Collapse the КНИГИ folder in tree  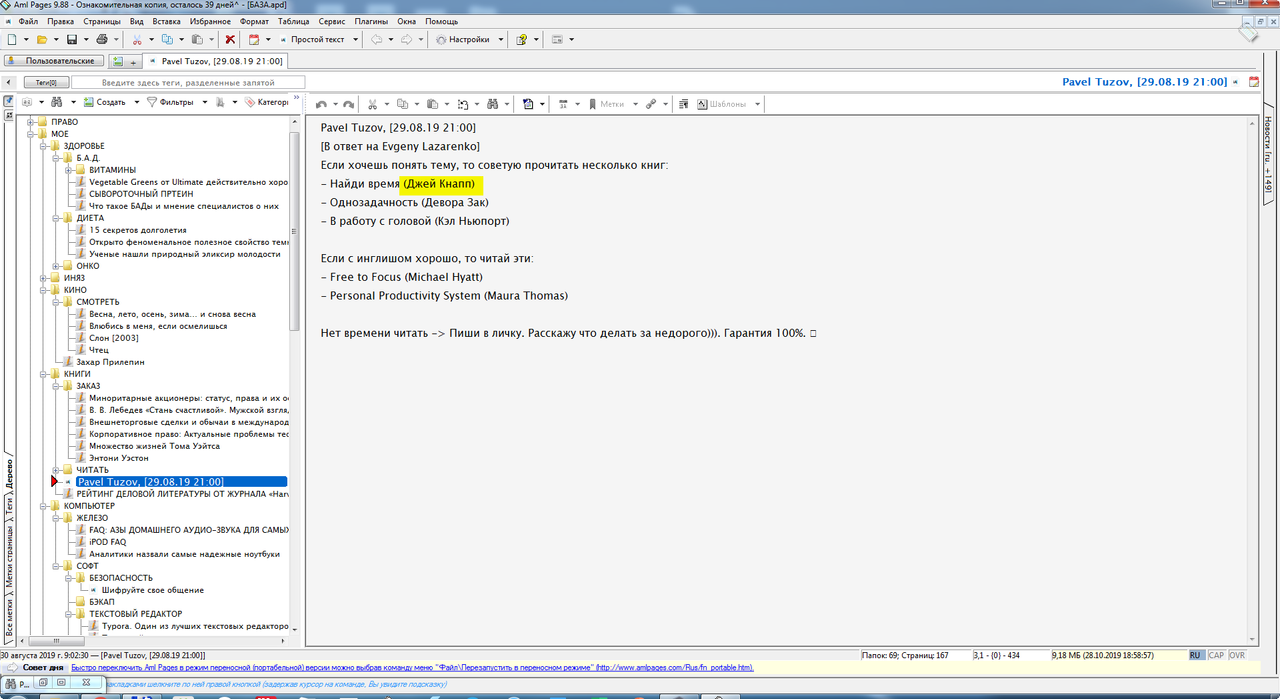(45, 374)
